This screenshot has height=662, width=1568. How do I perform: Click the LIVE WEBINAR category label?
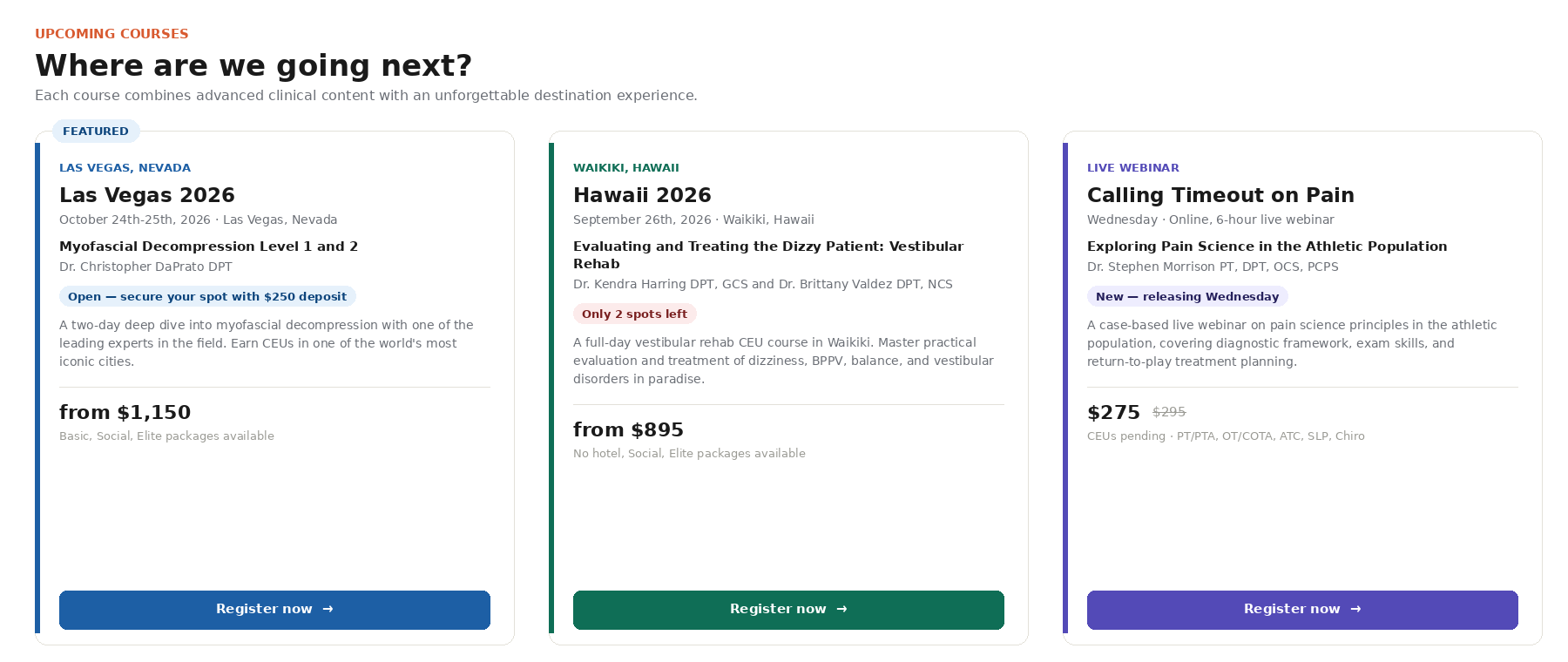pyautogui.click(x=1133, y=168)
